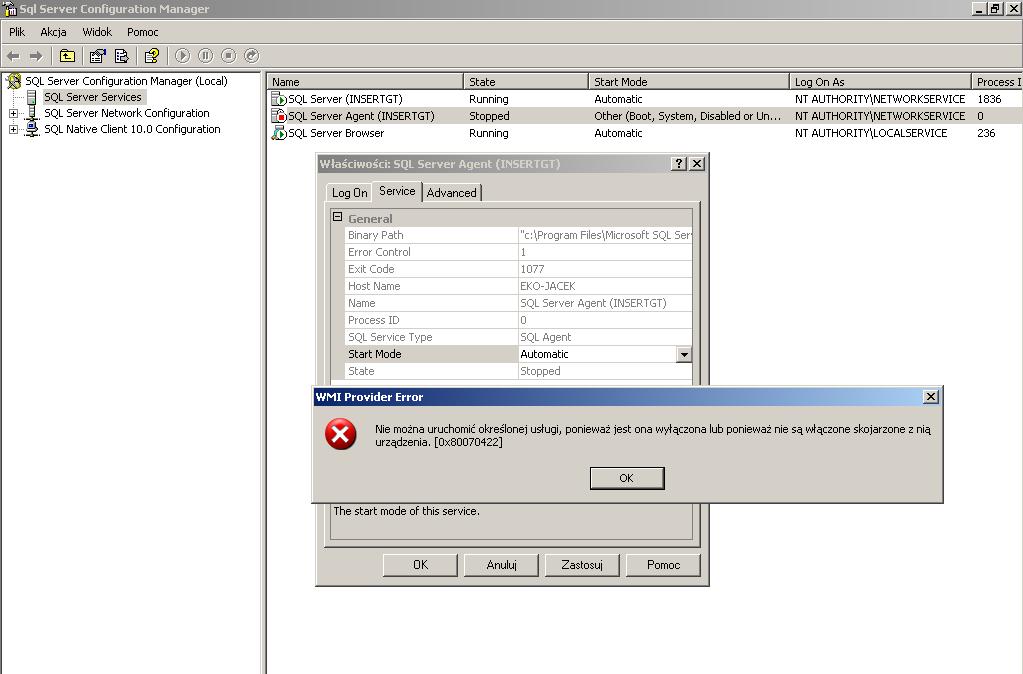Select the SQL Server Browser row name
1023x674 pixels.
pyautogui.click(x=336, y=133)
